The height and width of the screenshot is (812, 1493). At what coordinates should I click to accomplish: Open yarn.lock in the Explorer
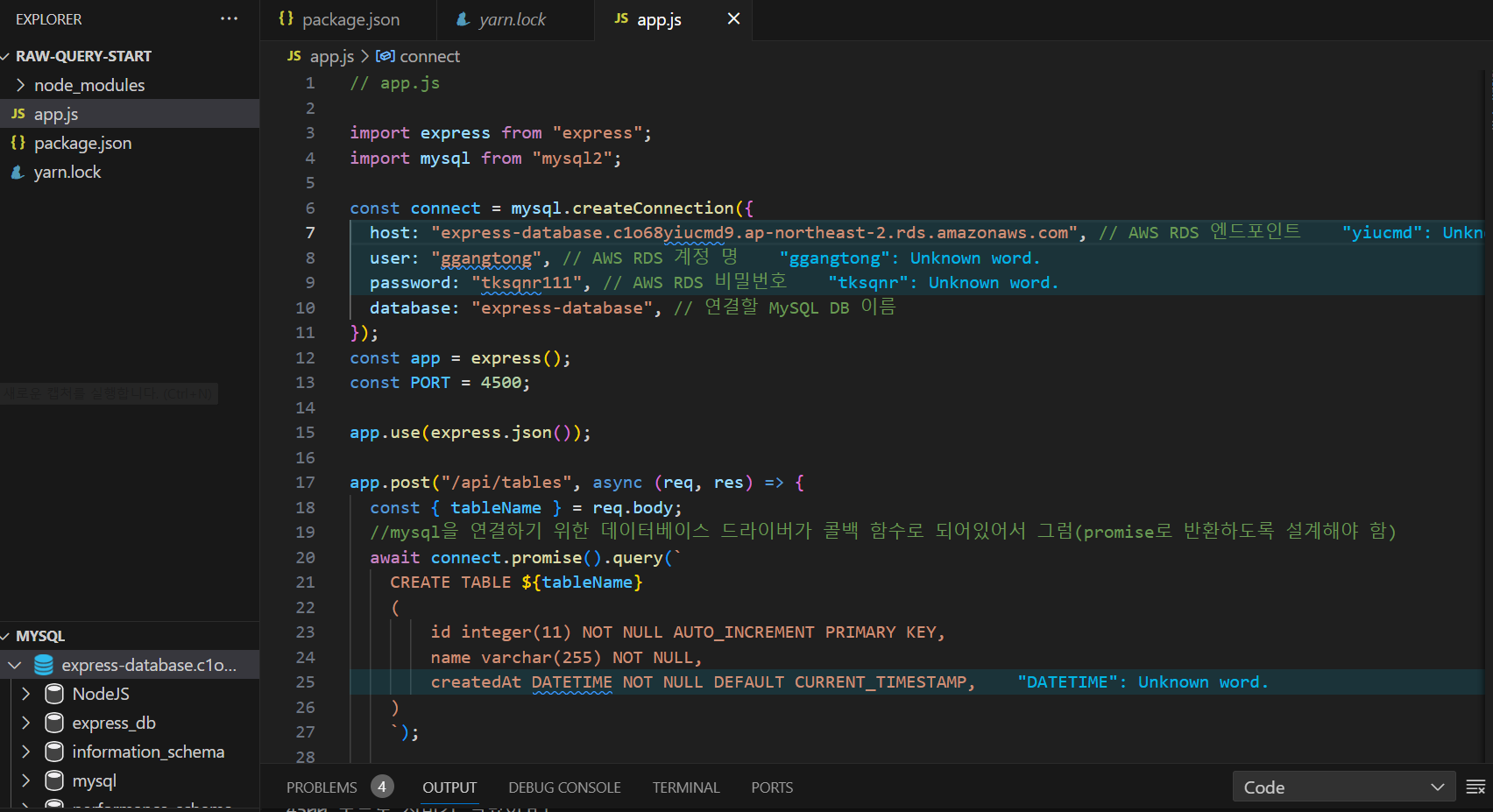coord(130,172)
